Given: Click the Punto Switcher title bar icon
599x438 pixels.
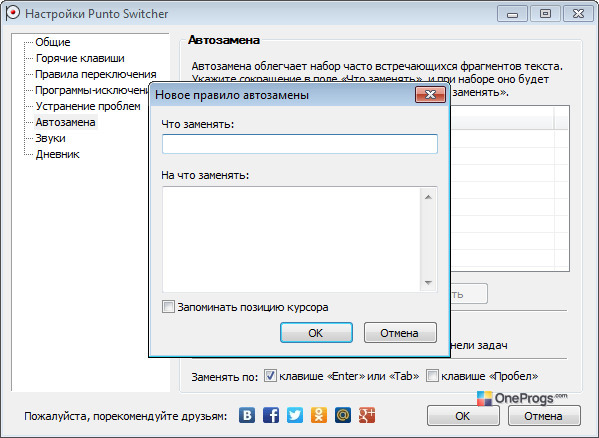Looking at the screenshot, I should point(12,13).
